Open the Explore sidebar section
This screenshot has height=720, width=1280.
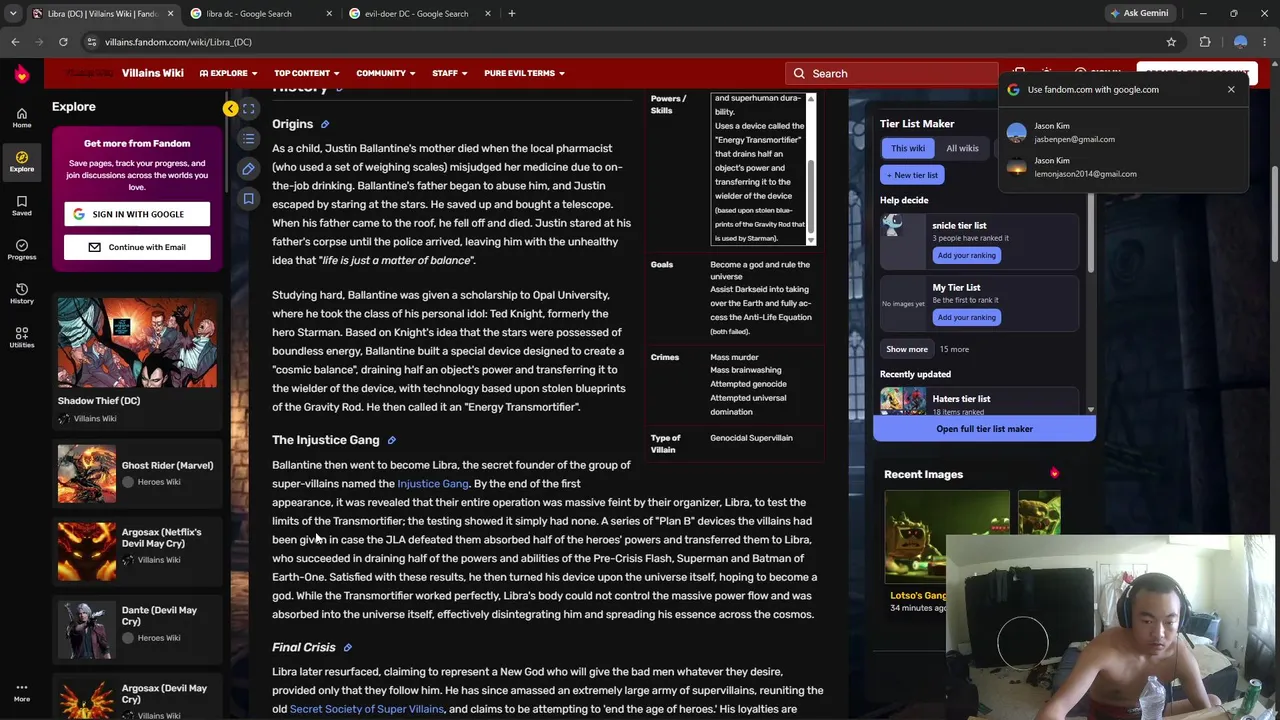tap(21, 162)
